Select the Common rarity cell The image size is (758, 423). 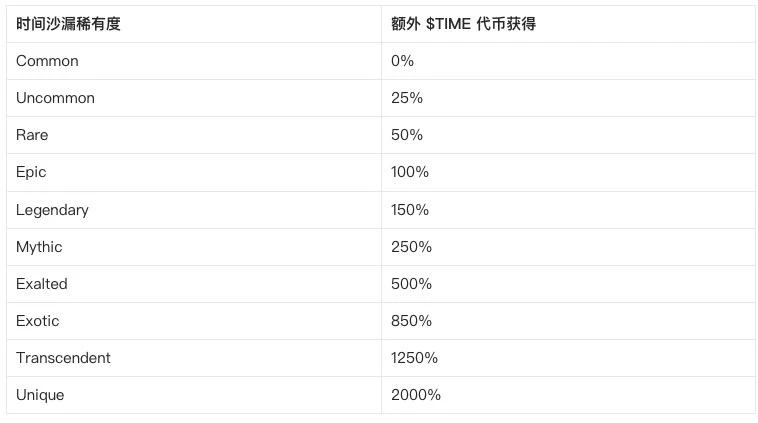(47, 61)
